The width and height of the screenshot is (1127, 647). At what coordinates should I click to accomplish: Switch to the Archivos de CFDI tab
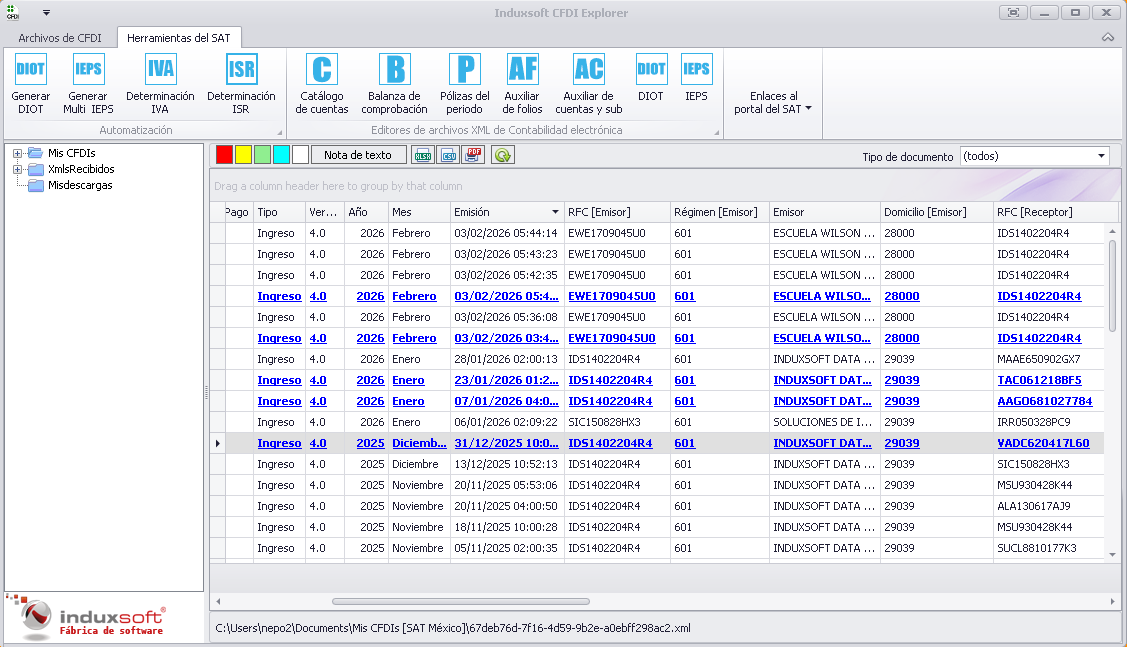(60, 38)
